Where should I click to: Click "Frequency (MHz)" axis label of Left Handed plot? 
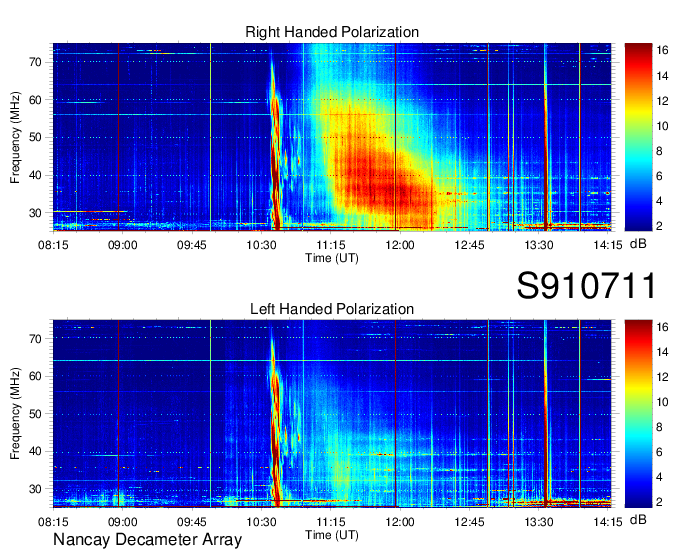(15, 414)
